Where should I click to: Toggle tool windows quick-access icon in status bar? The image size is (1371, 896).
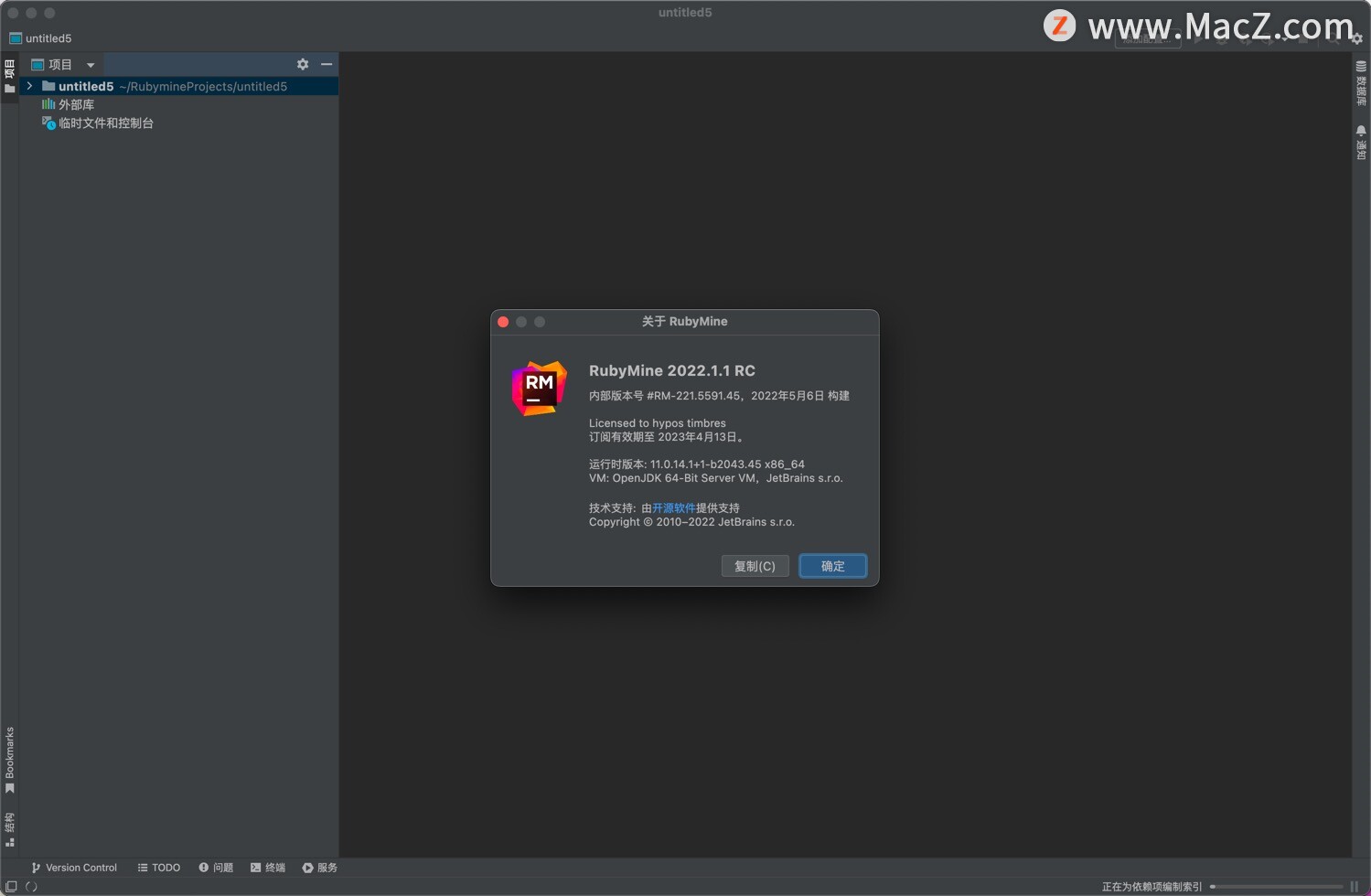point(11,886)
